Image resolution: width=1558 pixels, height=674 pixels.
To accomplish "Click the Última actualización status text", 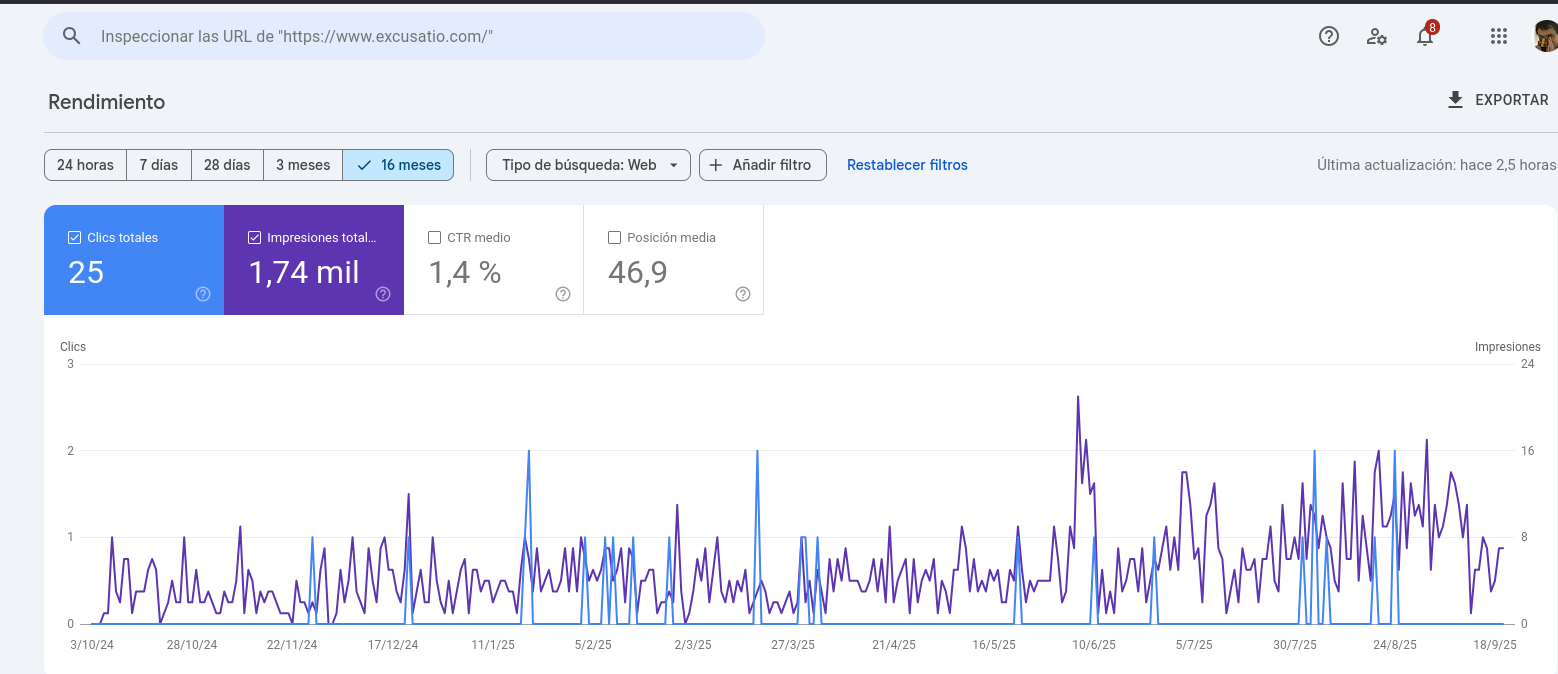I will click(1436, 165).
